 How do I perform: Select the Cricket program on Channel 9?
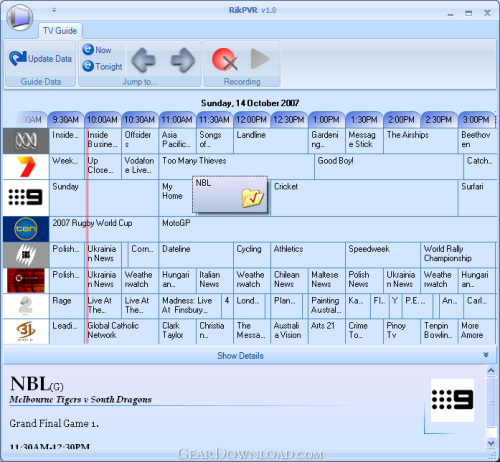tap(364, 198)
